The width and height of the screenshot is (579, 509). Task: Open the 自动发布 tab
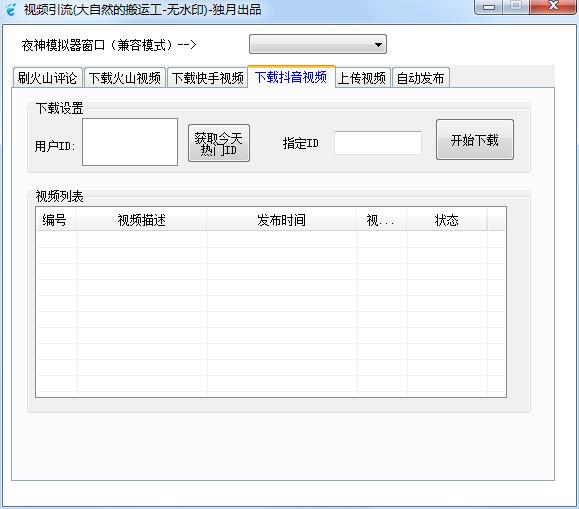[x=421, y=78]
